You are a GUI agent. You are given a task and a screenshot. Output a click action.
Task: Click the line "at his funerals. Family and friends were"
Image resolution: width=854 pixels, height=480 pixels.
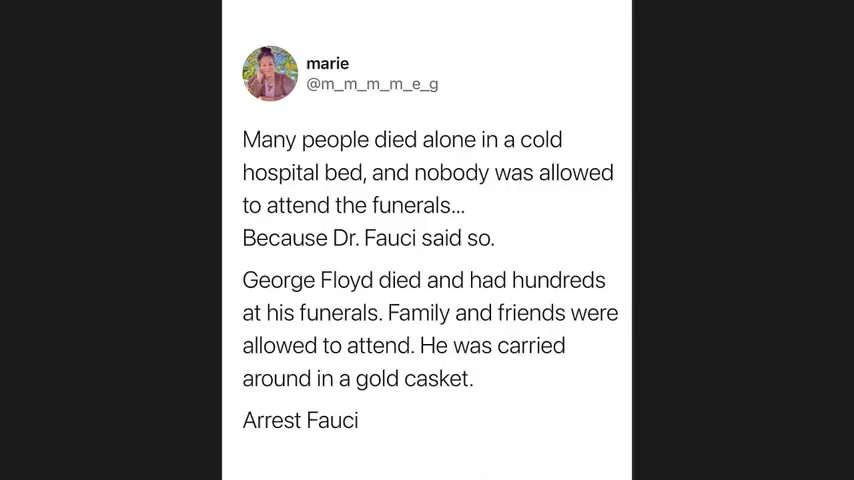430,313
